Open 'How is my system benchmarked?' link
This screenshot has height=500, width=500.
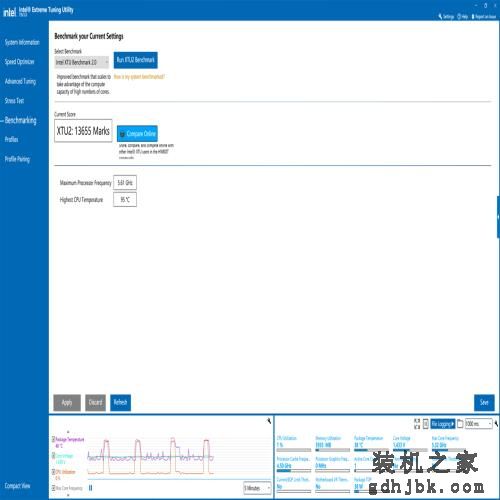pyautogui.click(x=139, y=77)
